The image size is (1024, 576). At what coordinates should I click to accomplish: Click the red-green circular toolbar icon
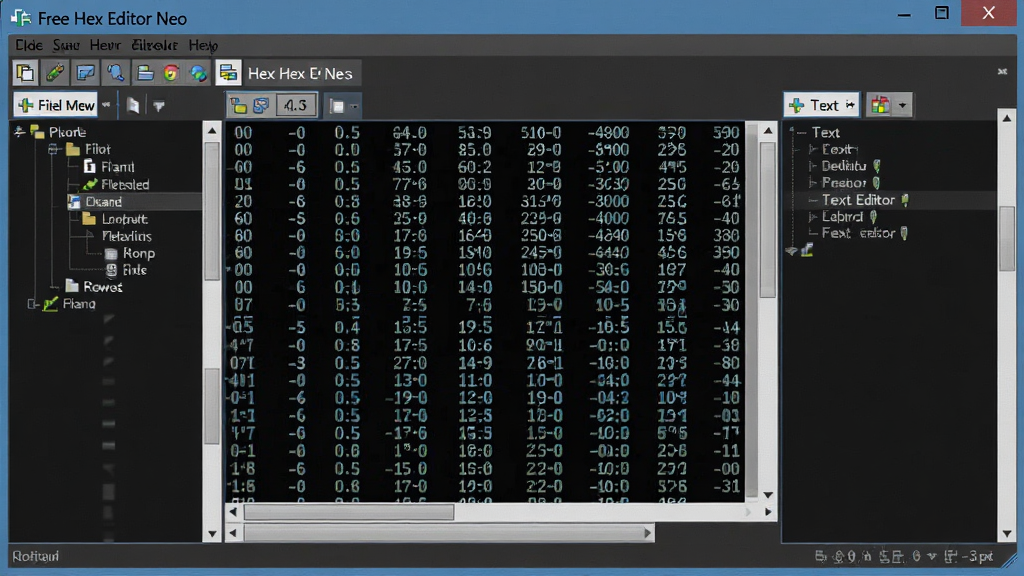[x=171, y=73]
